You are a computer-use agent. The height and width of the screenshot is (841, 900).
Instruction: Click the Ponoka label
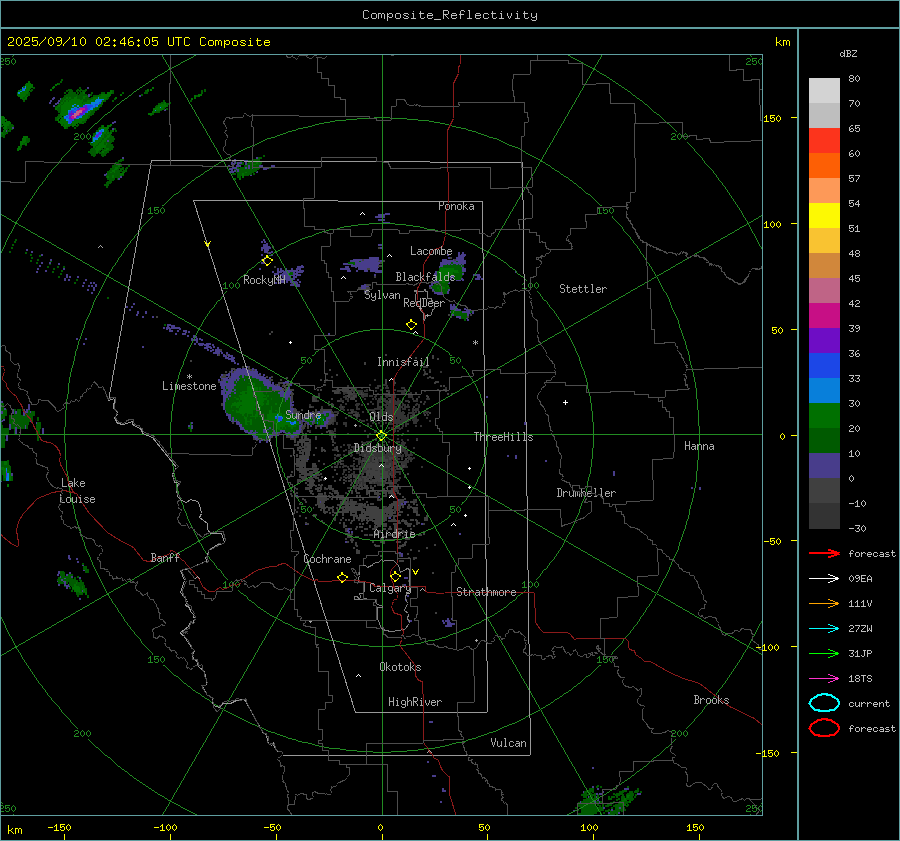456,206
